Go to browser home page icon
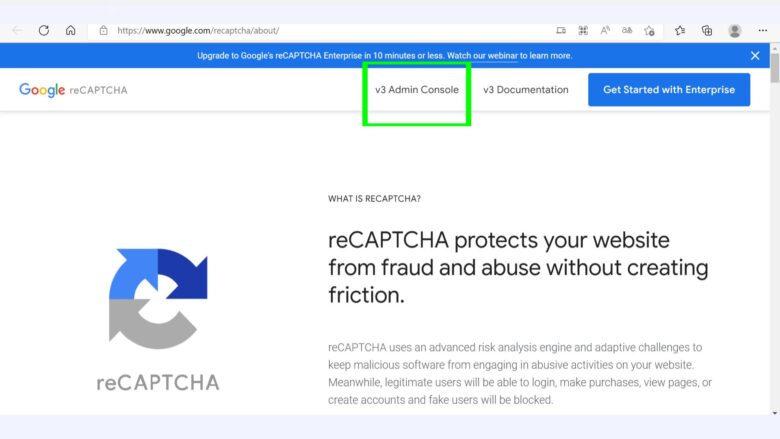The image size is (780, 439). (x=71, y=30)
